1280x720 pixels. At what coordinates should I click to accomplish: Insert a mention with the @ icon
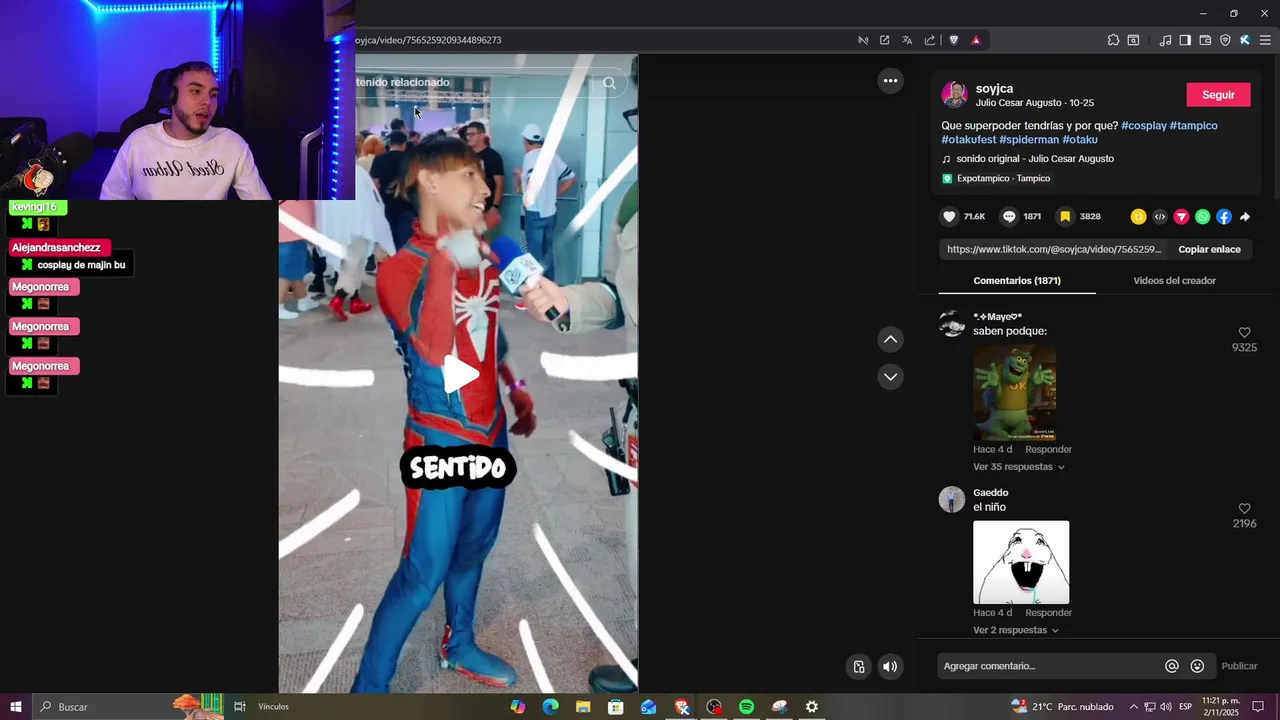(x=1172, y=666)
